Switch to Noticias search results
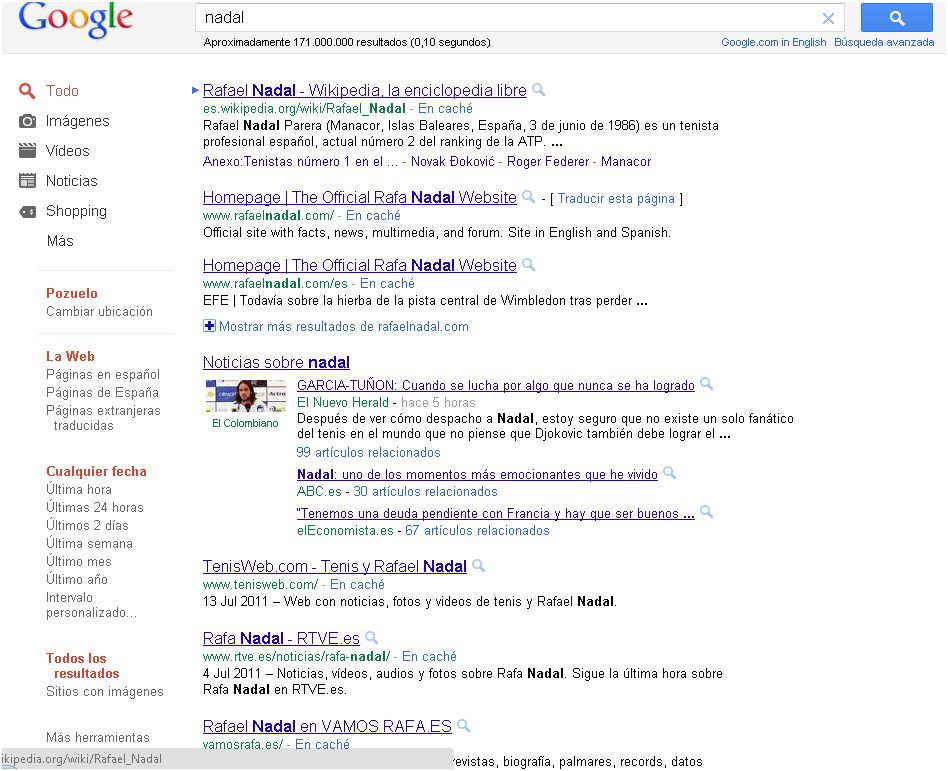Viewport: 948px width, 771px height. click(x=71, y=181)
